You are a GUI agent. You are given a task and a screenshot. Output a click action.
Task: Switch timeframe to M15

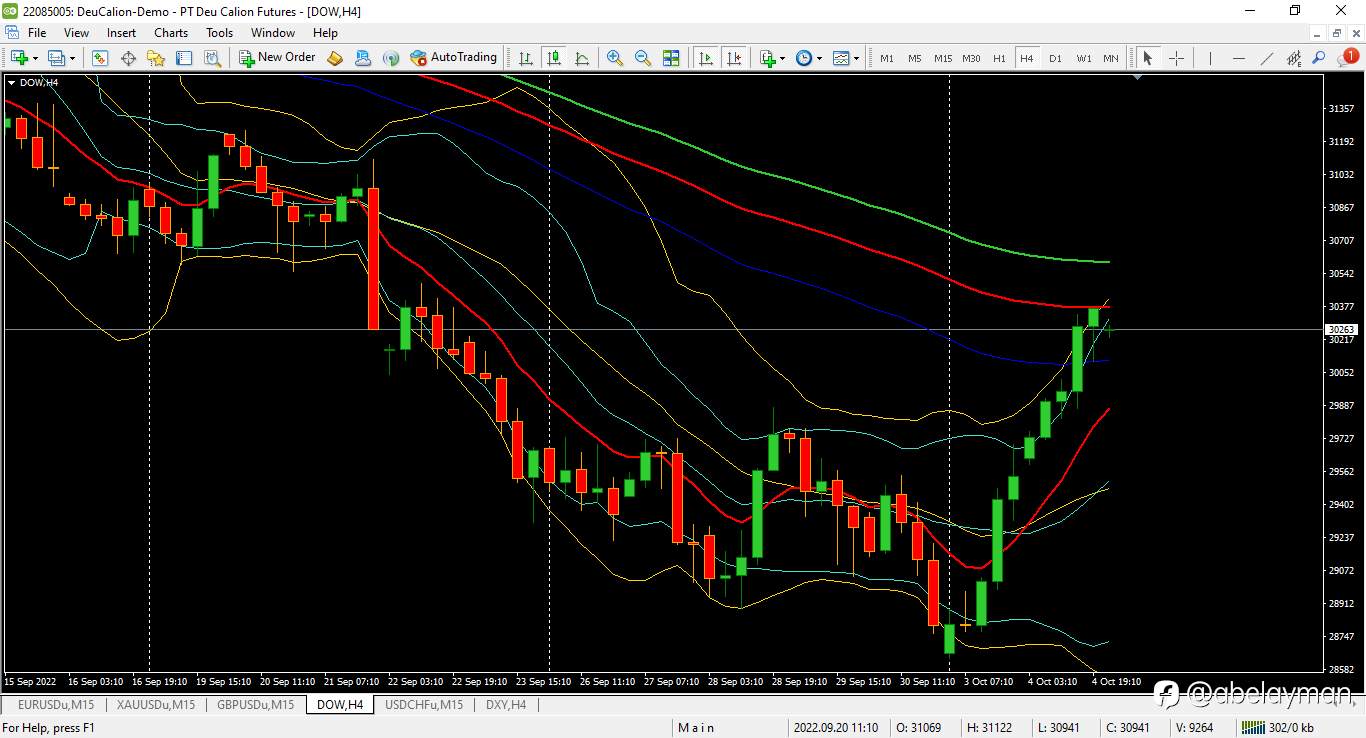click(943, 58)
